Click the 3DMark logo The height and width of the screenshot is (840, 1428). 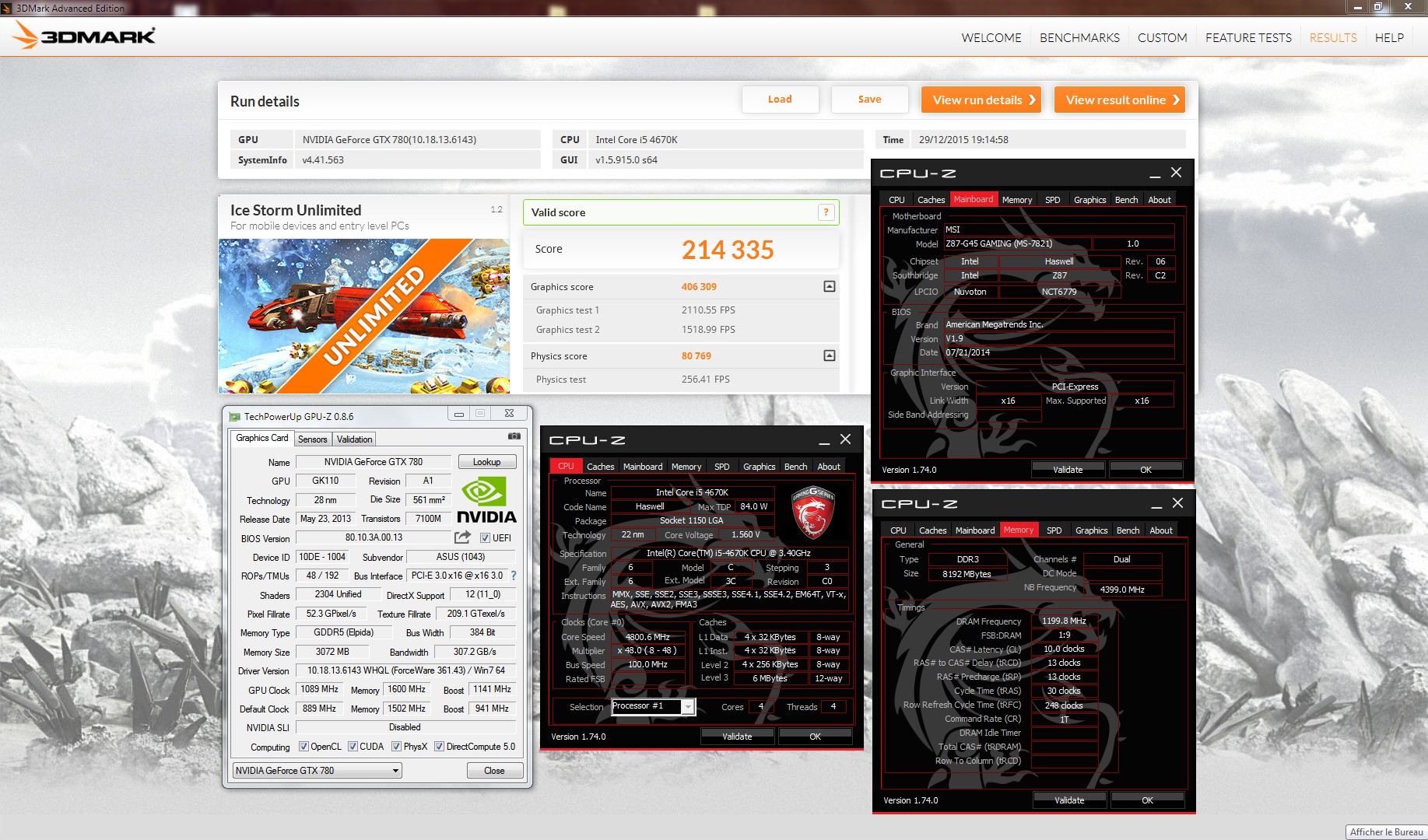pyautogui.click(x=84, y=35)
